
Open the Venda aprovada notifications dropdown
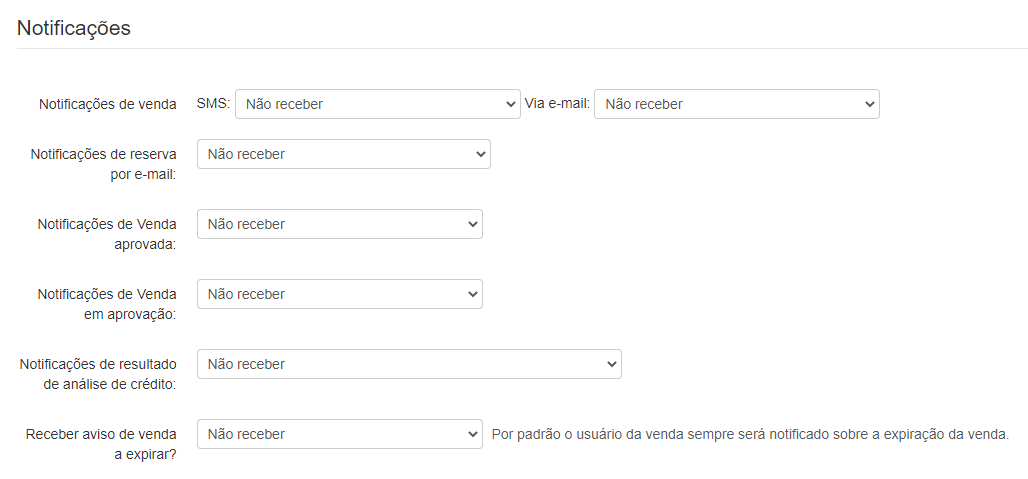[339, 224]
